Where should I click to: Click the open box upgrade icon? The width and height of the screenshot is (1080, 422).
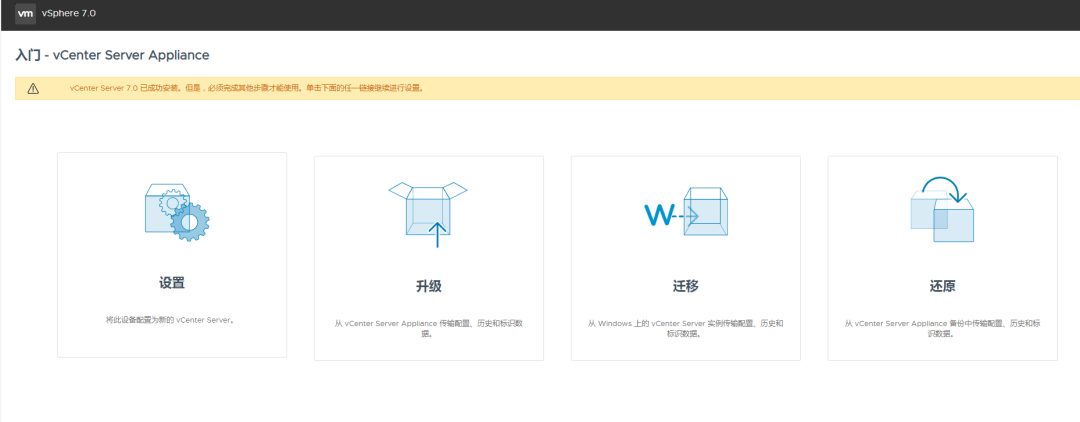click(428, 215)
